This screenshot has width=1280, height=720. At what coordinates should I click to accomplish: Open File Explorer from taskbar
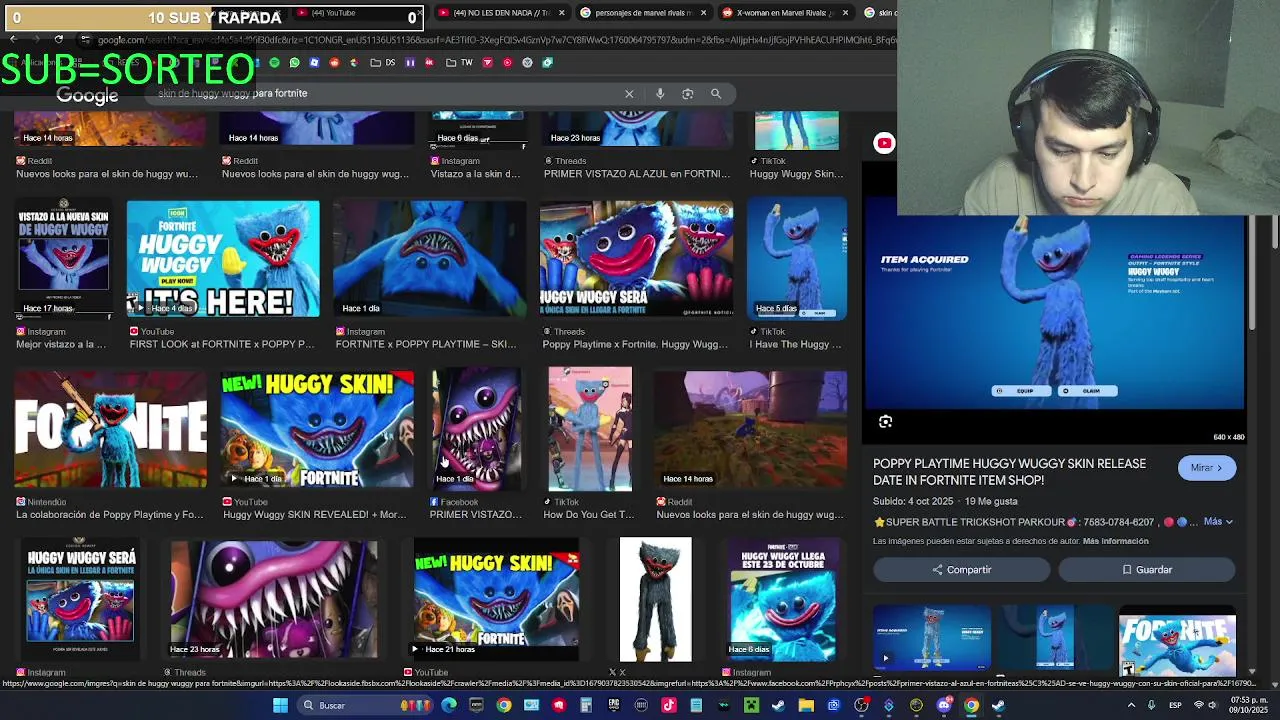(x=806, y=706)
